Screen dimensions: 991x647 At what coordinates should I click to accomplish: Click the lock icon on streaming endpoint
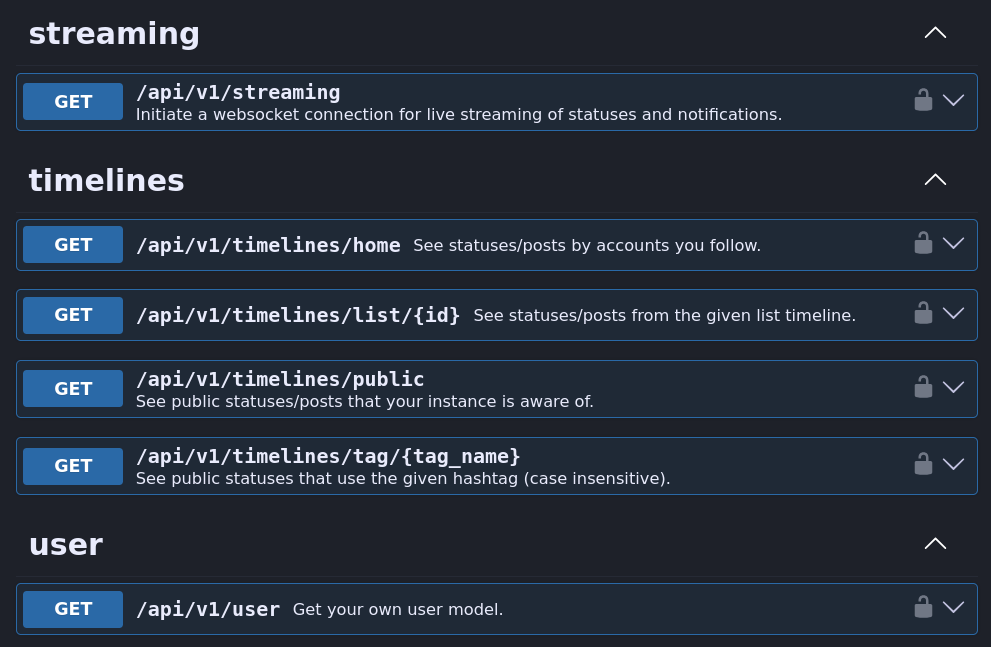tap(923, 100)
